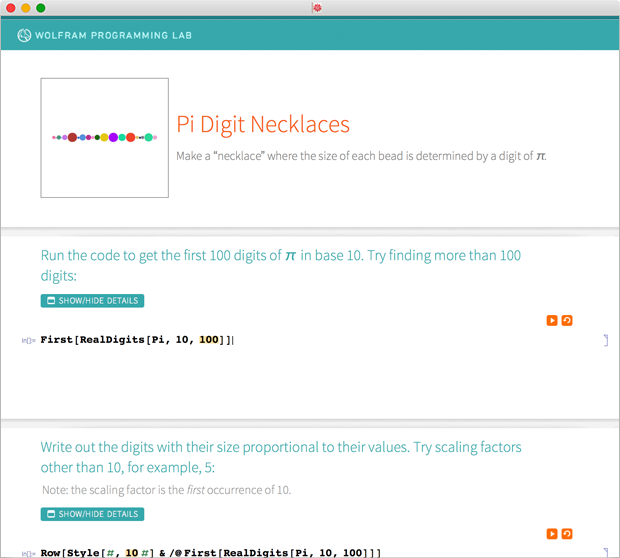Toggle Show/Hide Details under scaling factors section

click(x=92, y=514)
